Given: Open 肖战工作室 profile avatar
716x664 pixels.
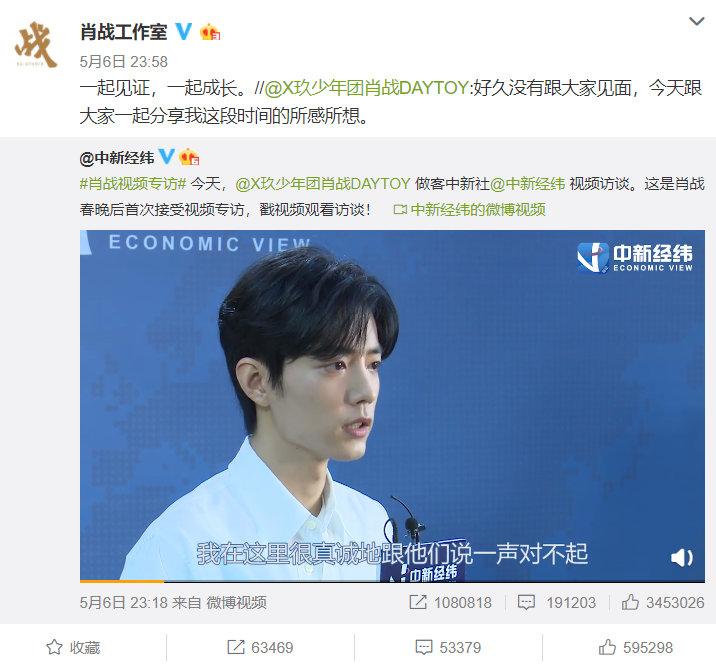Looking at the screenshot, I should pyautogui.click(x=36, y=45).
